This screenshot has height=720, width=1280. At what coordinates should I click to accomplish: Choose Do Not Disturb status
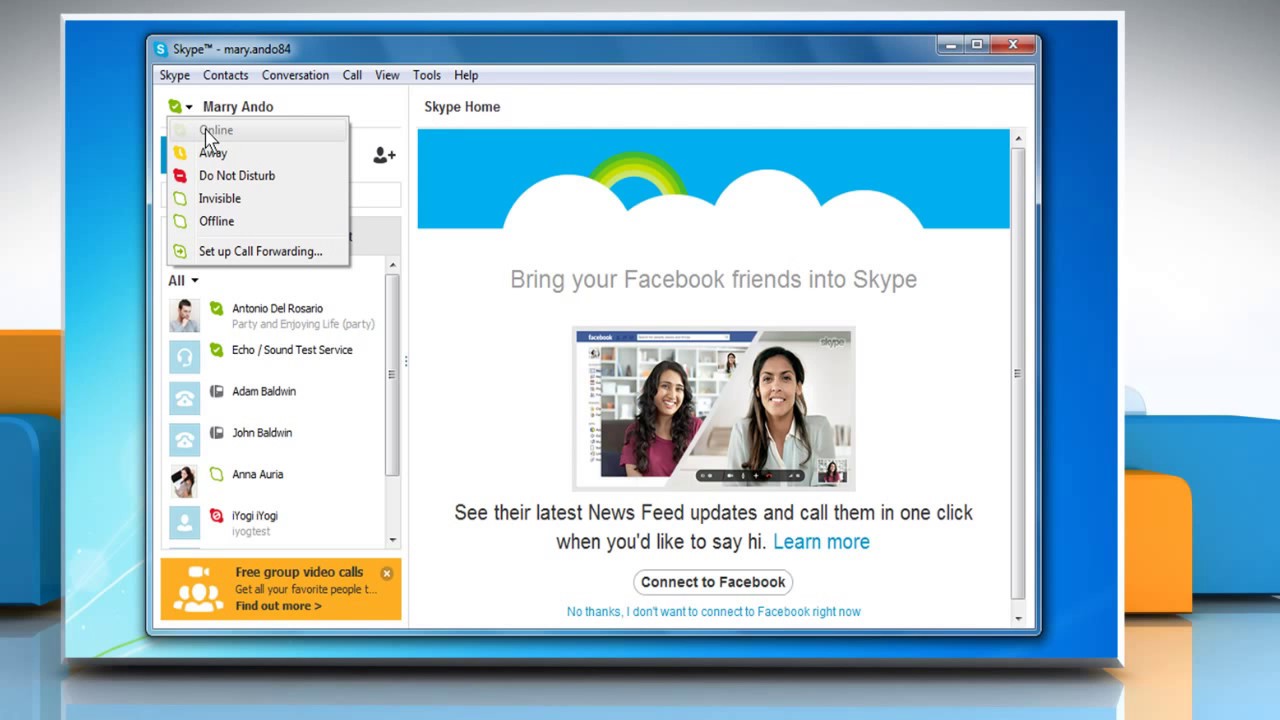(x=258, y=175)
